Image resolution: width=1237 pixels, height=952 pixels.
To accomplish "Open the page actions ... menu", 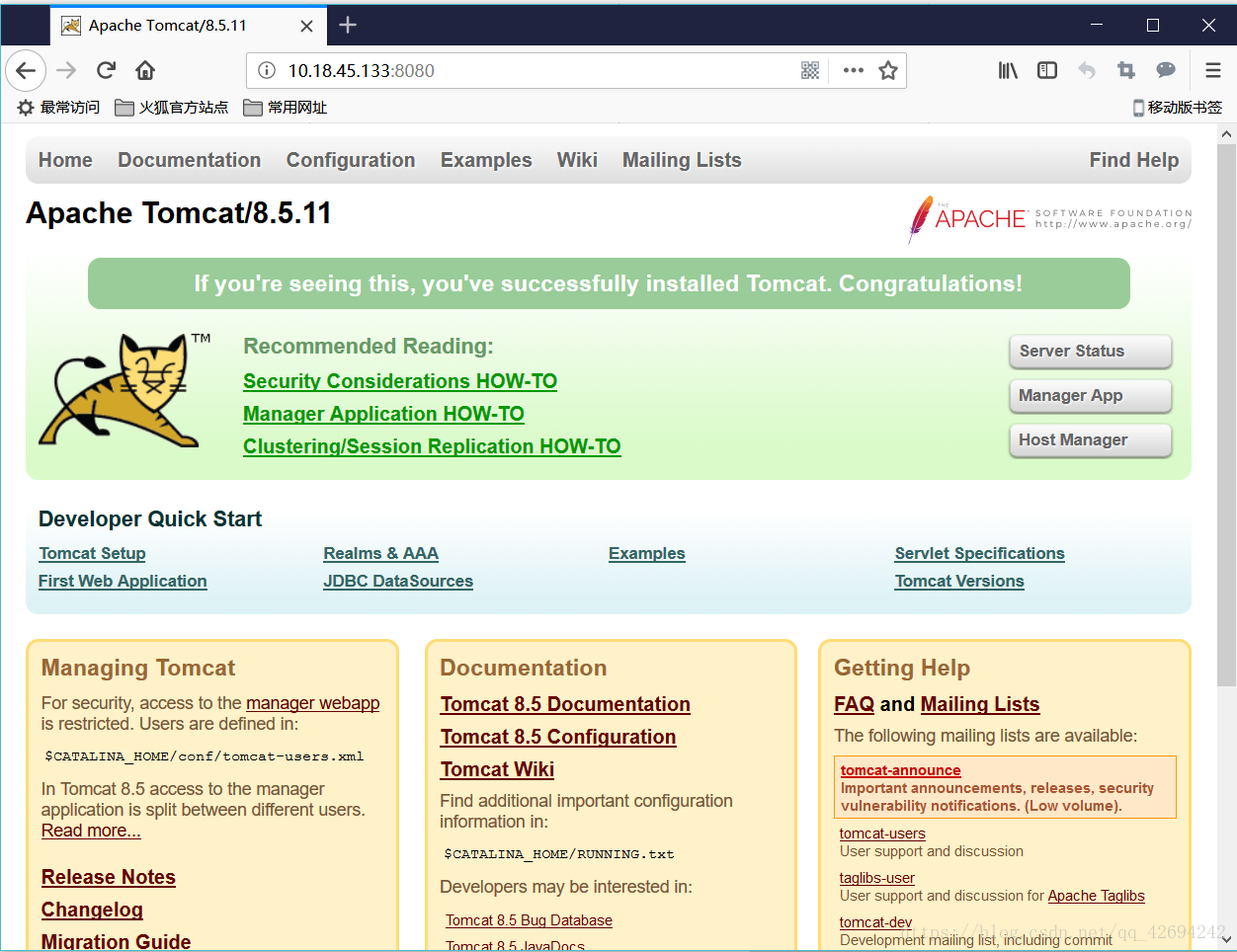I will pos(852,70).
